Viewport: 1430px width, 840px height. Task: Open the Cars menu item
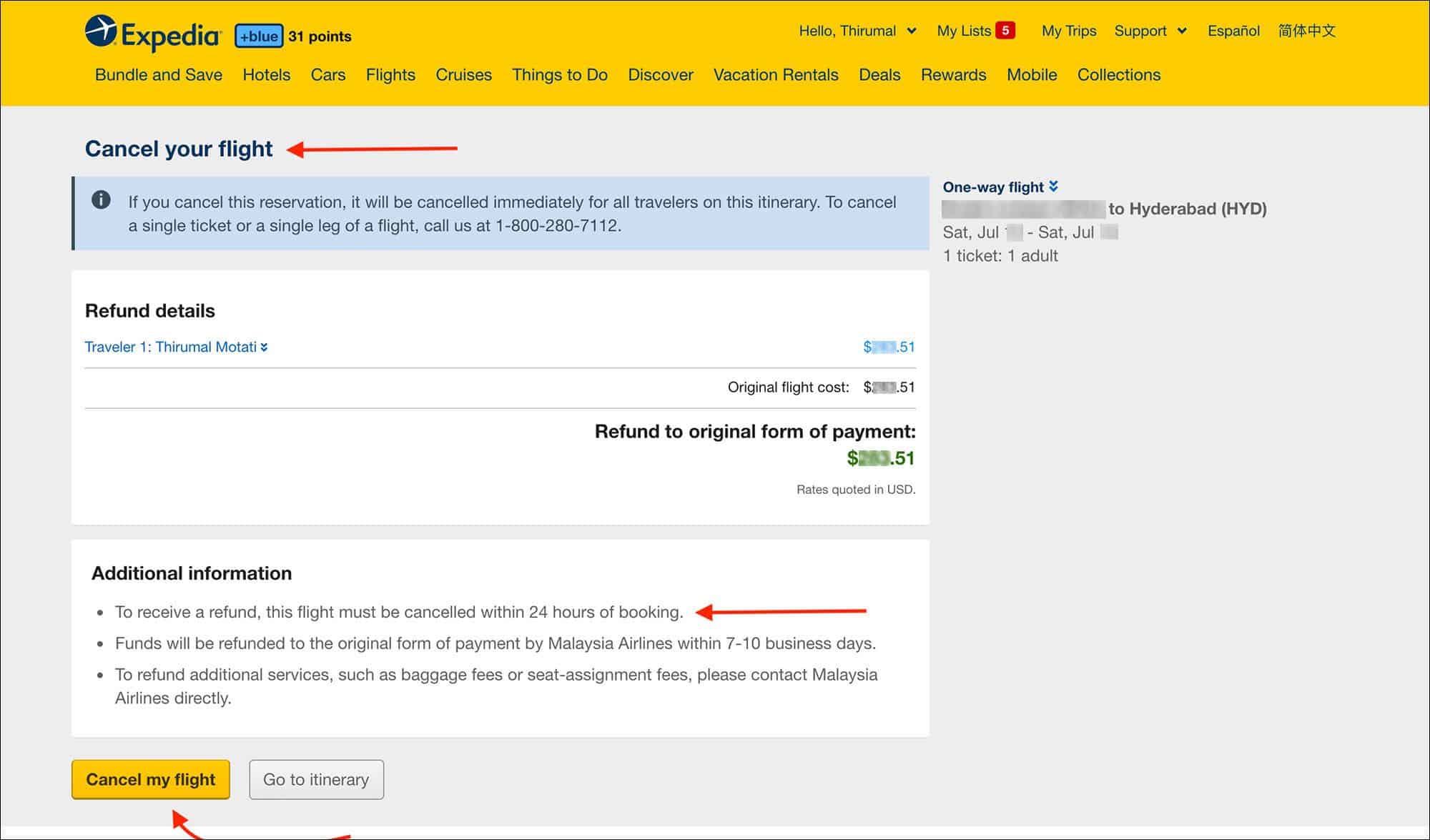tap(328, 75)
